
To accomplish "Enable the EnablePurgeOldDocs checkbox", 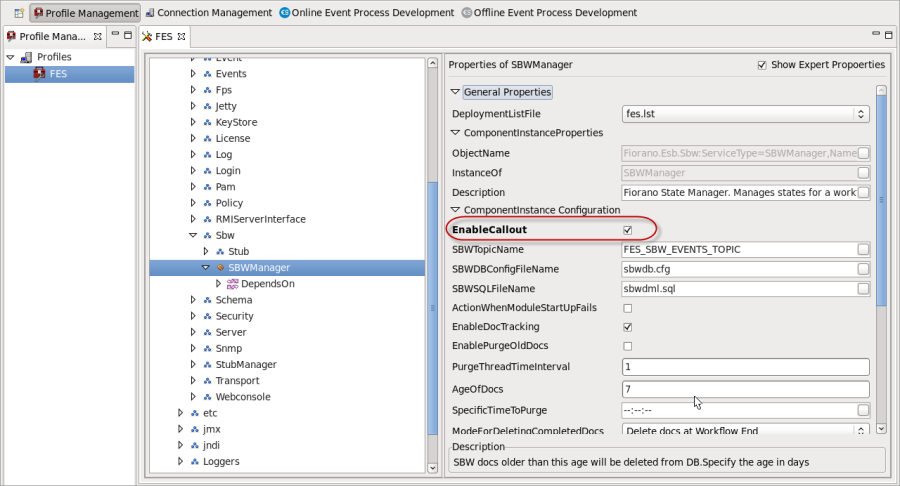I will coord(628,346).
